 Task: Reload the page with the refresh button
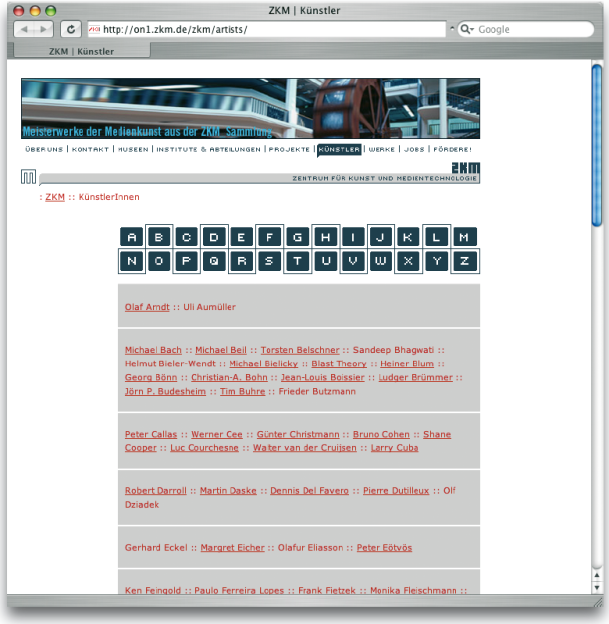point(71,29)
